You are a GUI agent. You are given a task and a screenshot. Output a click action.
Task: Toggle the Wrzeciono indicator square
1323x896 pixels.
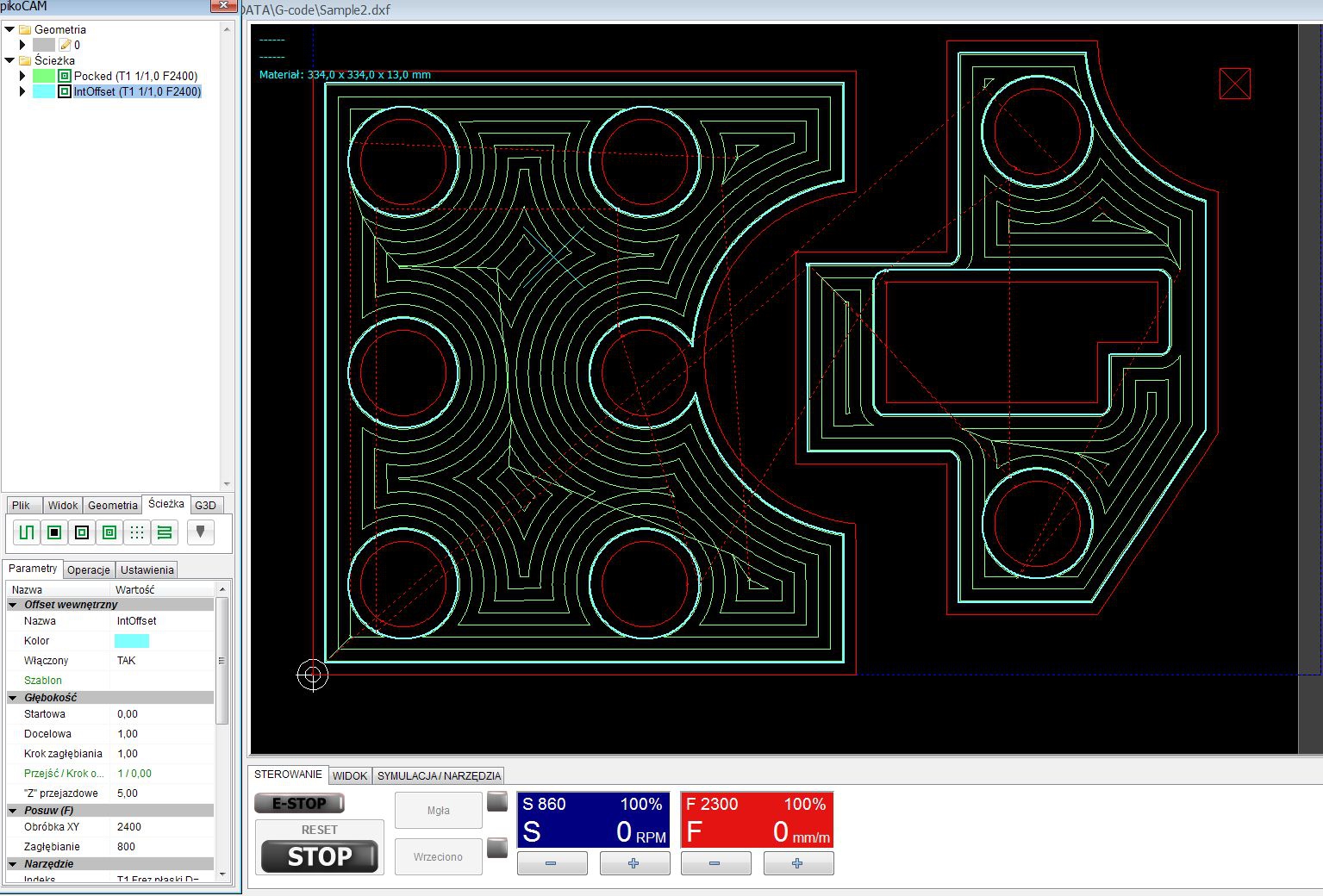click(x=497, y=848)
